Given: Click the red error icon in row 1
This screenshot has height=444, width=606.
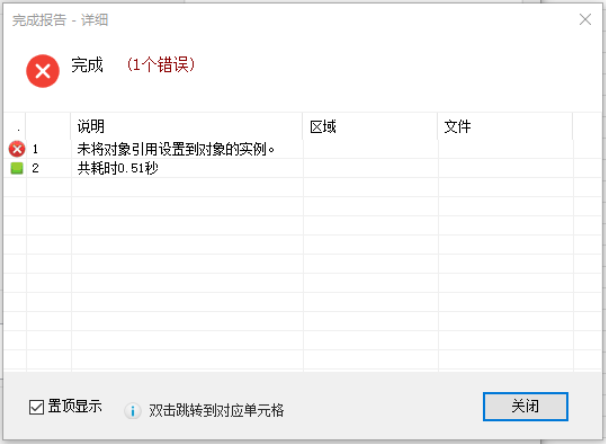Looking at the screenshot, I should (x=17, y=149).
